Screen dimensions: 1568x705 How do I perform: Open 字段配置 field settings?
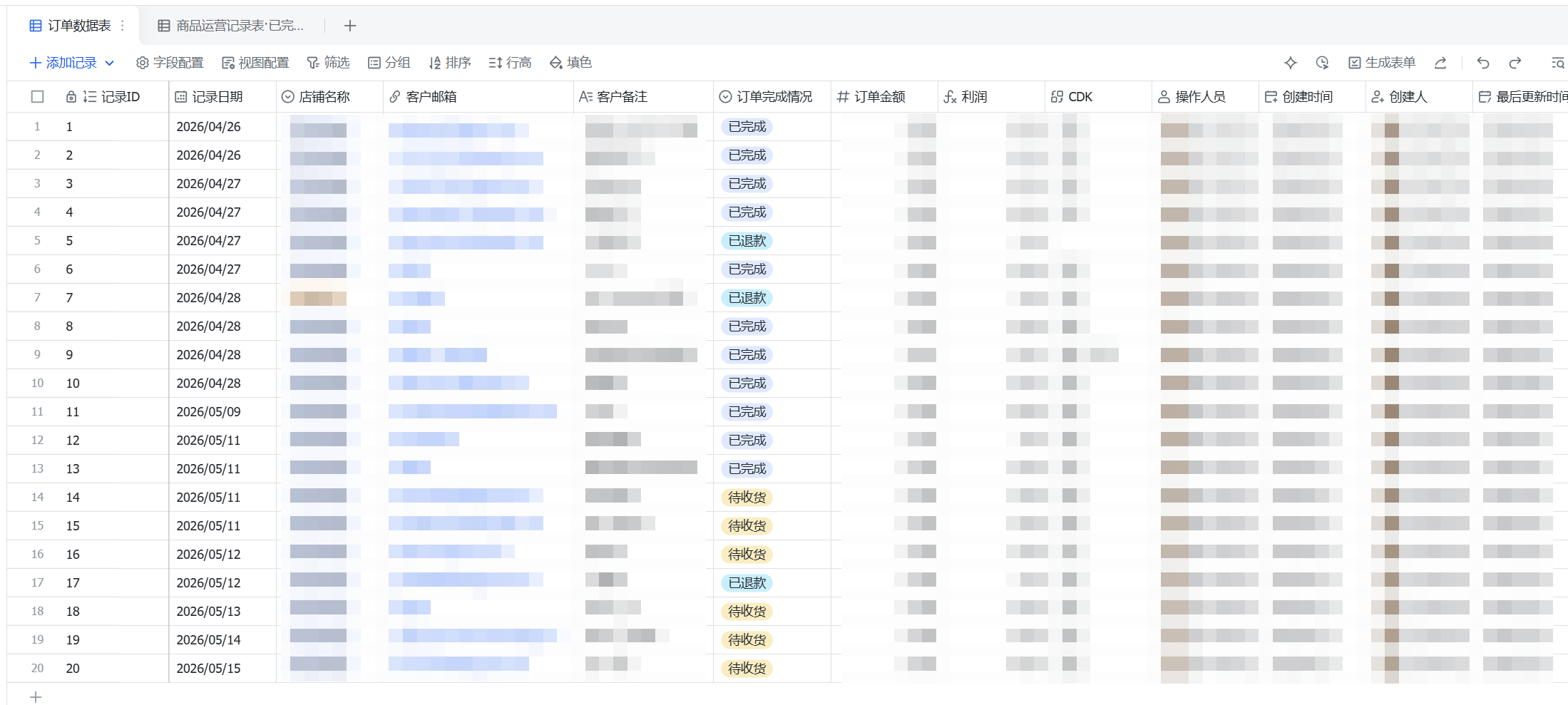click(x=170, y=63)
